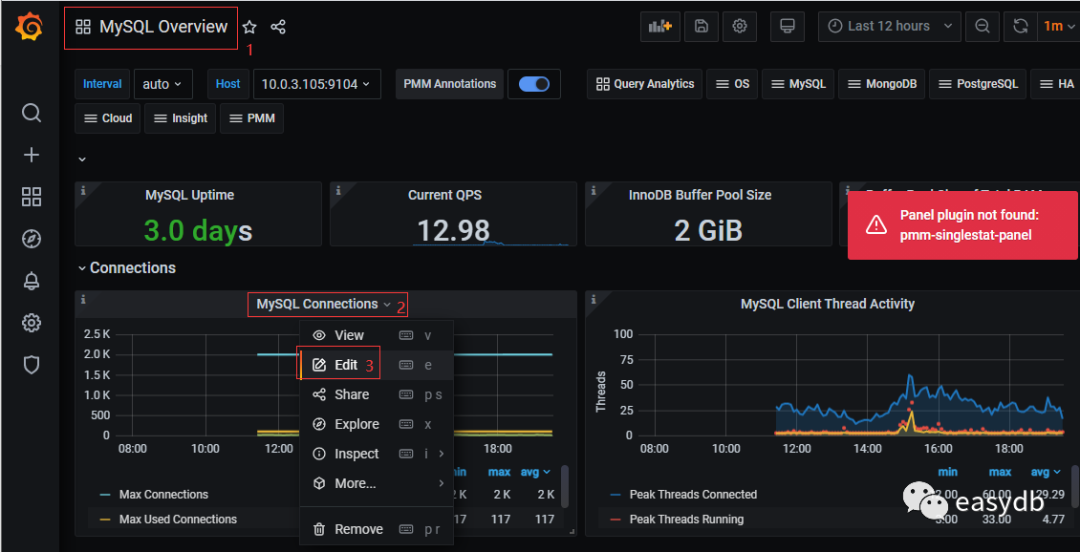This screenshot has width=1080, height=552.
Task: Click the add panel icon
Action: pyautogui.click(x=660, y=26)
